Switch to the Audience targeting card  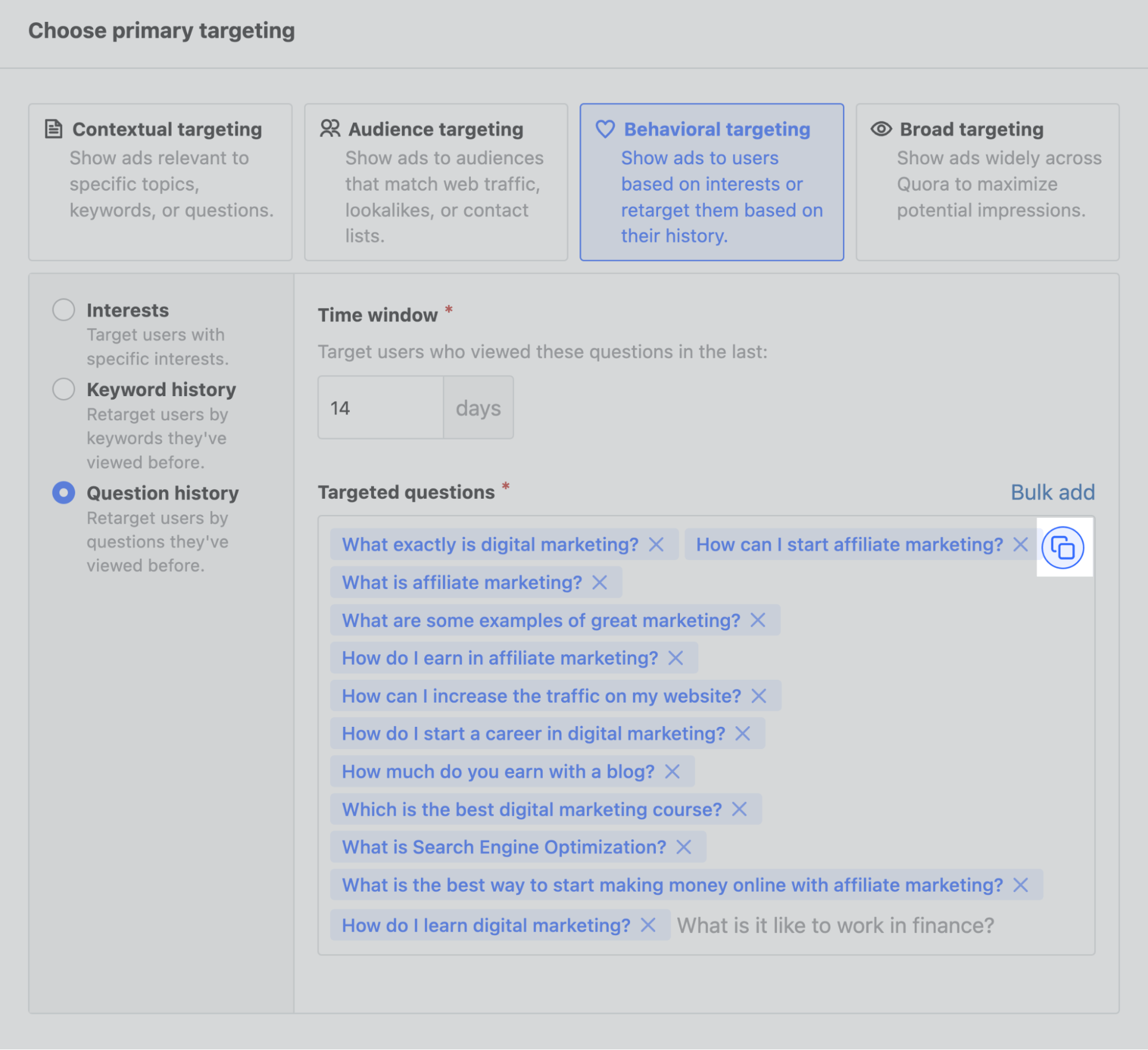436,181
